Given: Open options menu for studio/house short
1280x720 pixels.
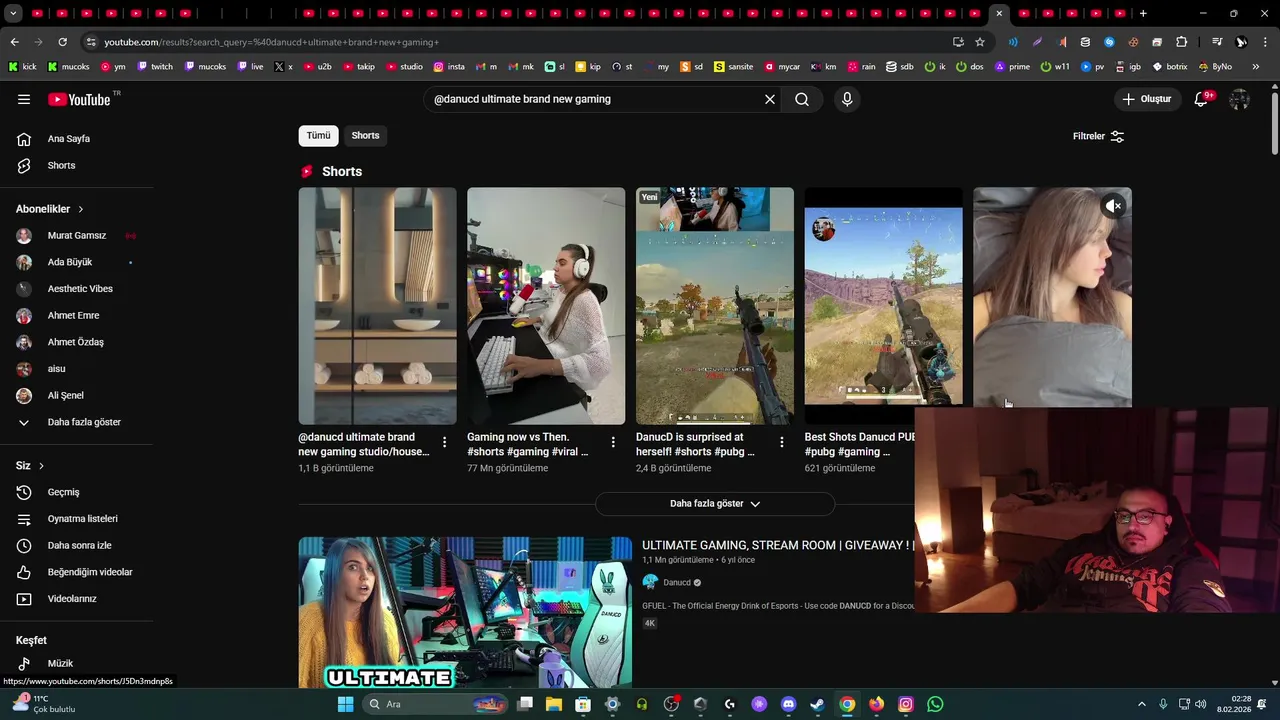Looking at the screenshot, I should 445,441.
